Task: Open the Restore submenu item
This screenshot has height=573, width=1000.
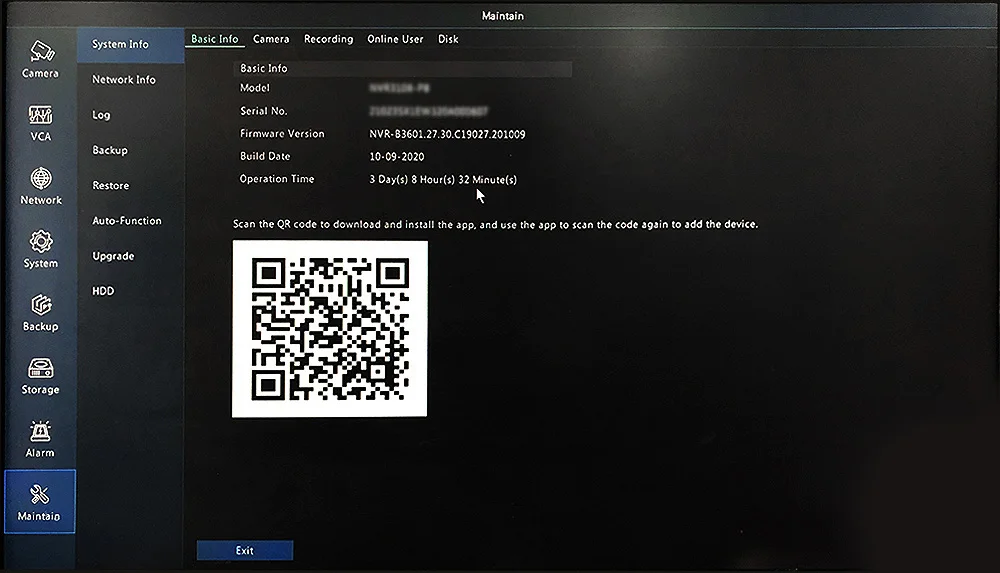Action: pos(110,186)
